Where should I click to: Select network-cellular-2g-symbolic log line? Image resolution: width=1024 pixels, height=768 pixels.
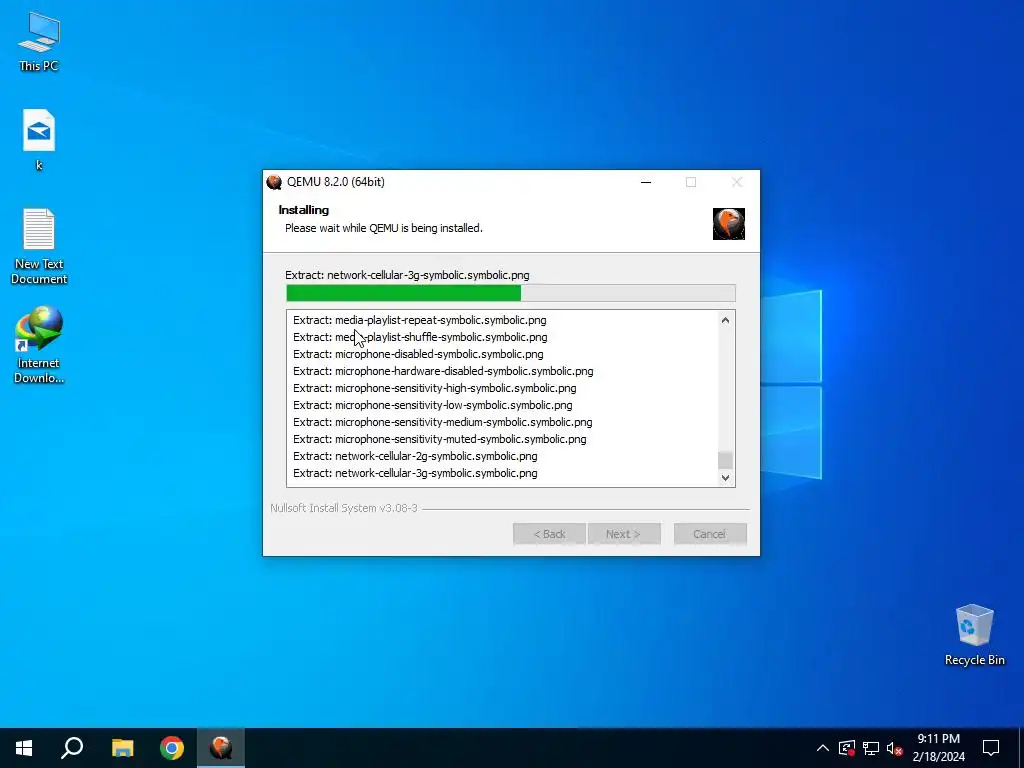[415, 456]
